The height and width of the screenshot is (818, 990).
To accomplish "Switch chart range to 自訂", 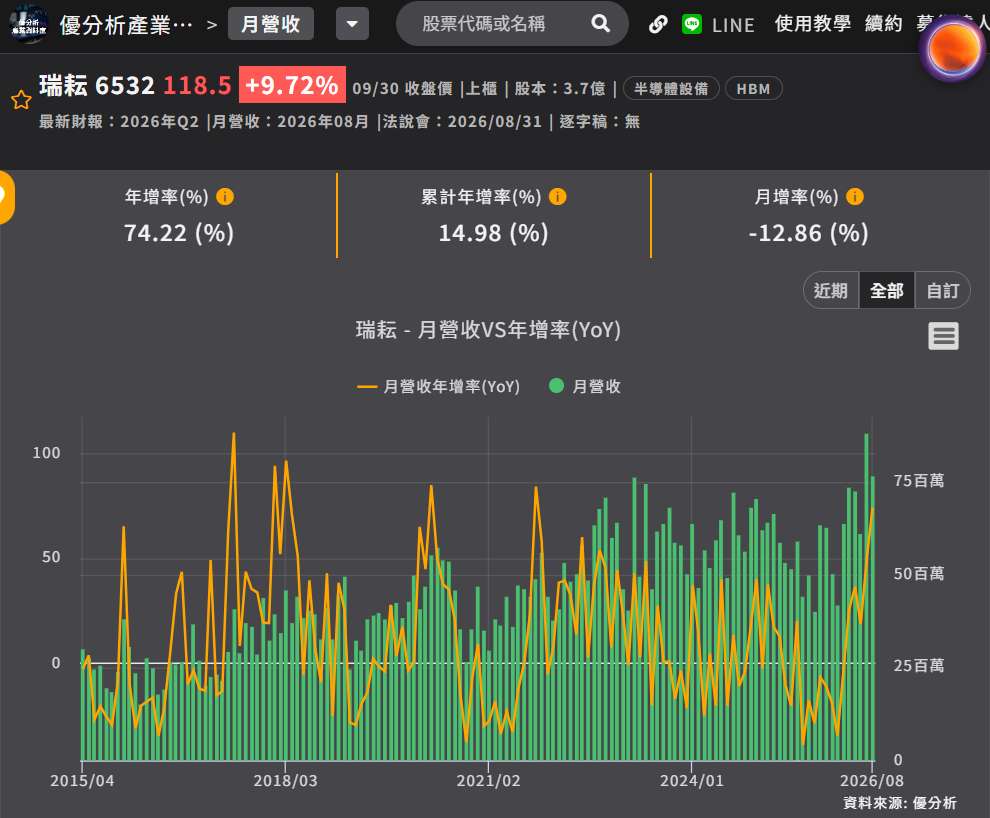I will click(943, 290).
